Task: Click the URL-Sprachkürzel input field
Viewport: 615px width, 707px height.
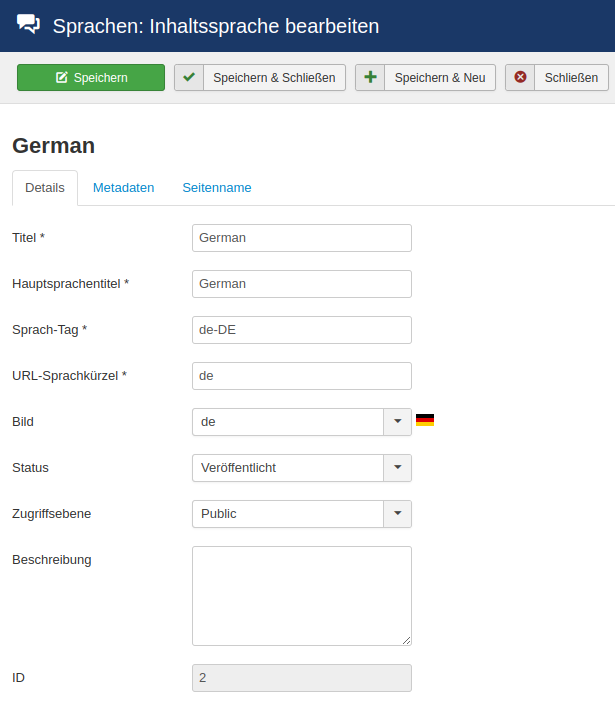Action: (x=301, y=376)
